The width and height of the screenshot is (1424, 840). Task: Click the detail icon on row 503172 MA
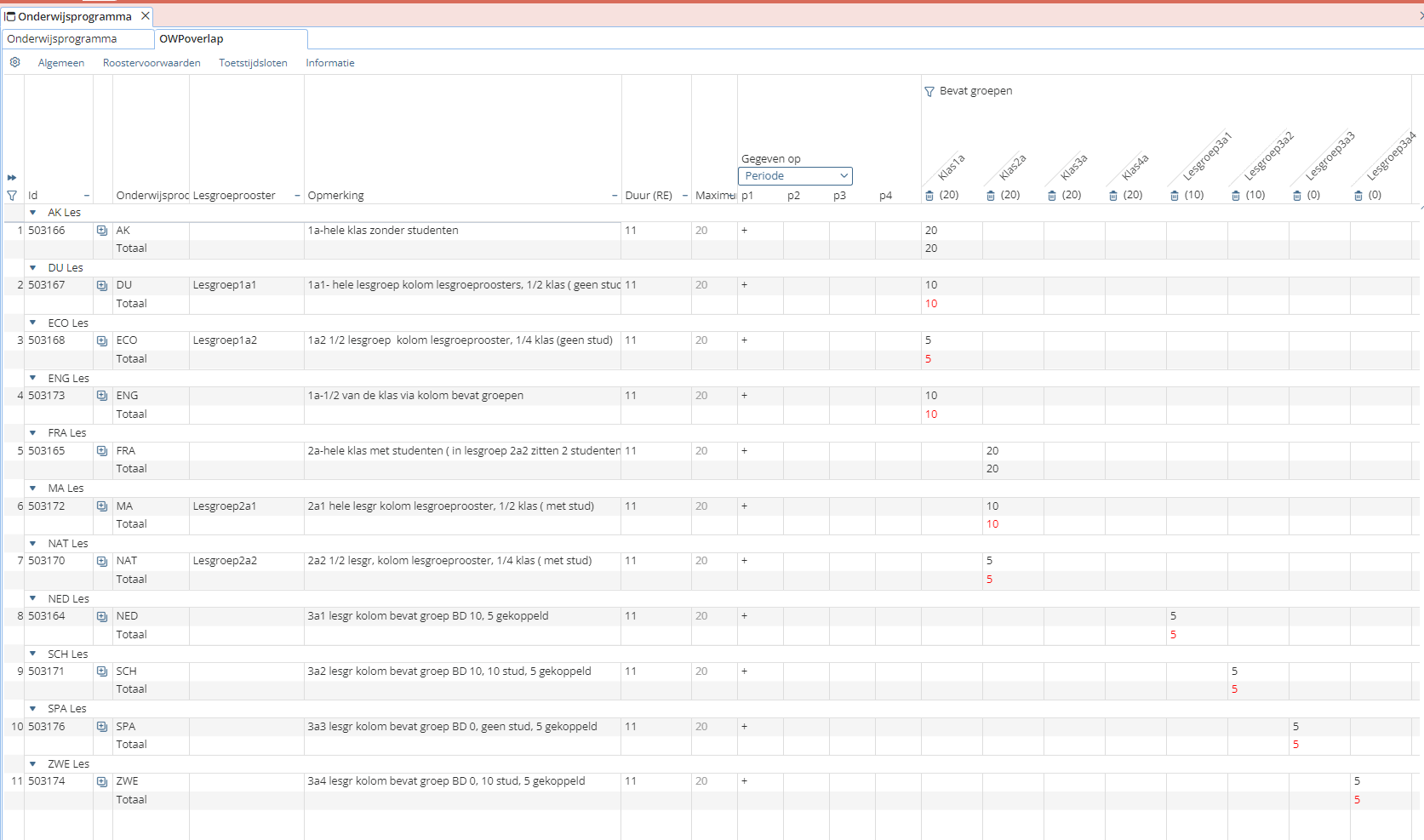pyautogui.click(x=102, y=506)
